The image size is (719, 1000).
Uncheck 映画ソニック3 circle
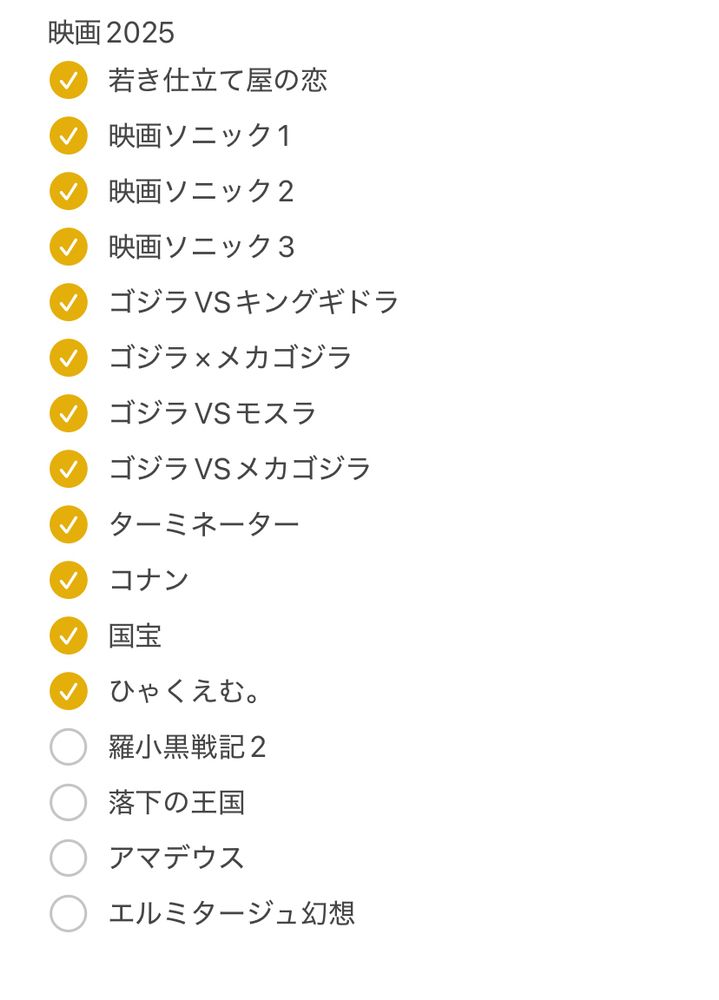coord(68,247)
